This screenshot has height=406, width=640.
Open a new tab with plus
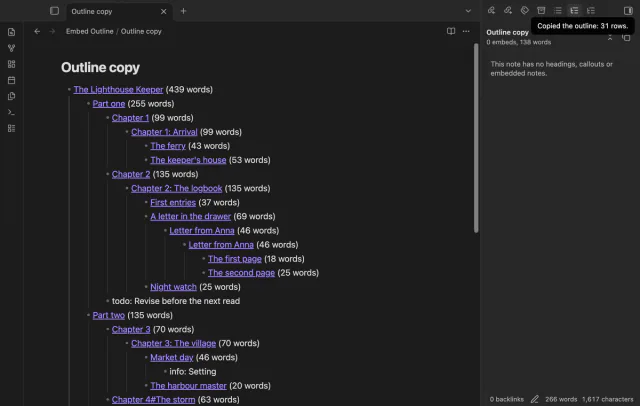point(183,11)
